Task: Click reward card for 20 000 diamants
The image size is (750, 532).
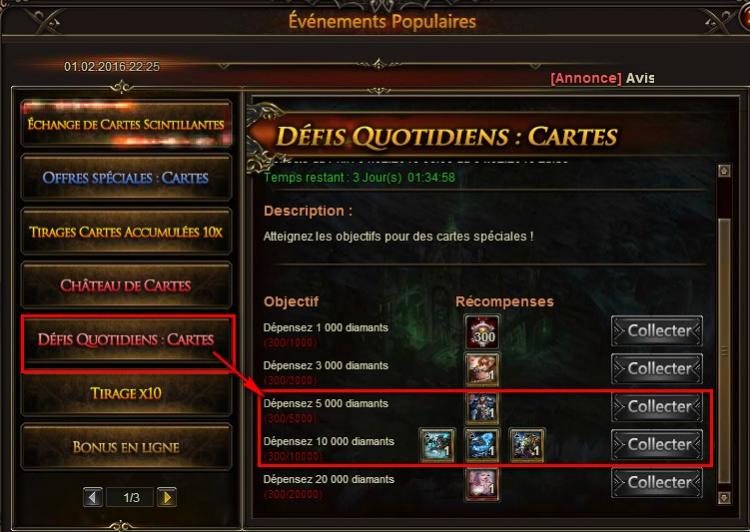Action: tap(482, 484)
